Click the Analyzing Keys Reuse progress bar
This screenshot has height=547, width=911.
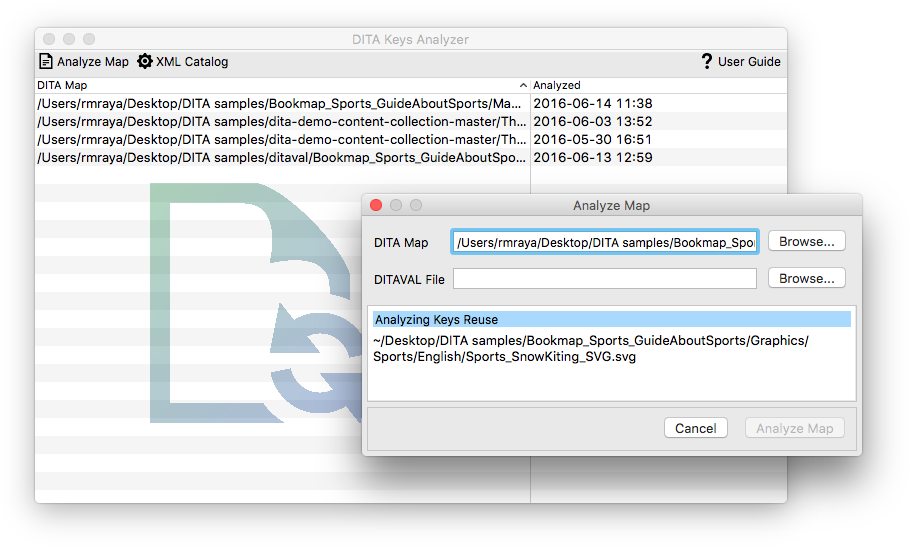click(x=612, y=319)
